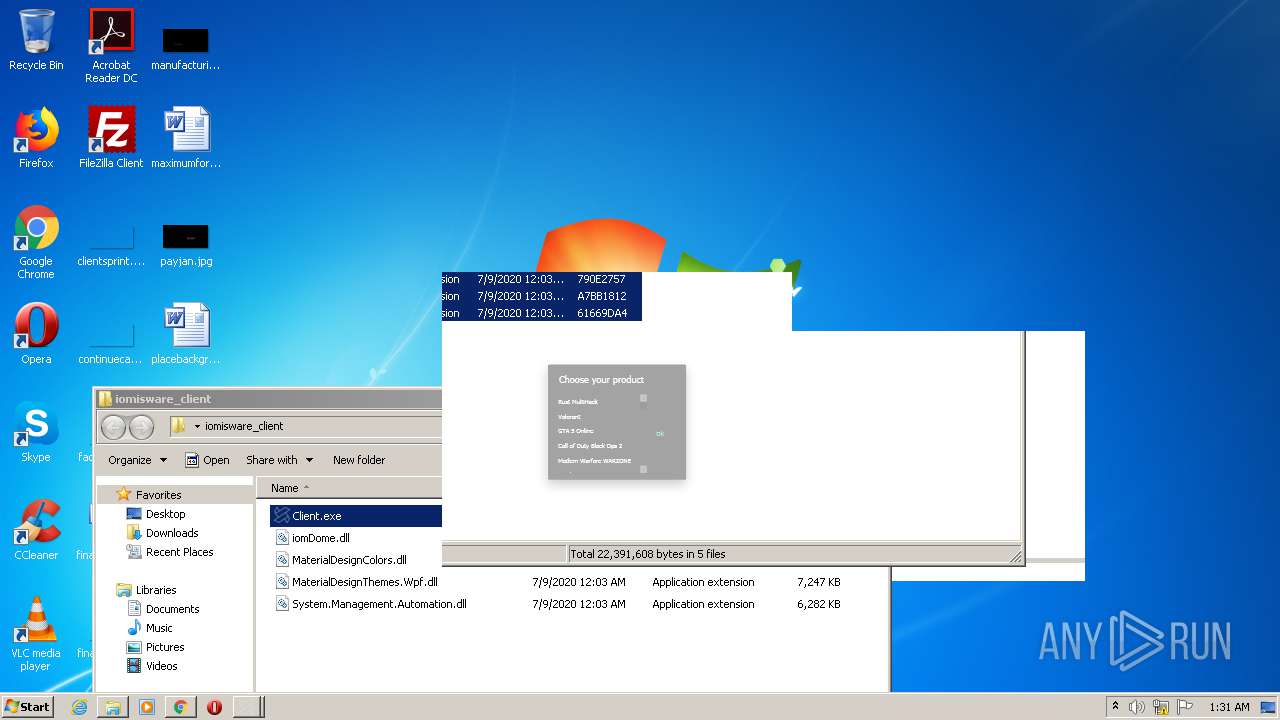Click Open in the explorer toolbar

[207, 460]
